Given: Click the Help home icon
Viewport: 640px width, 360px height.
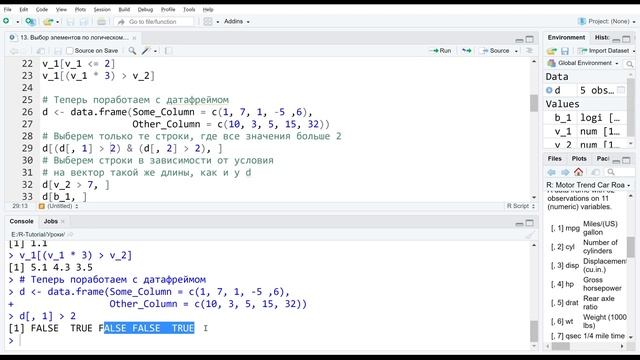Looking at the screenshot, I should coord(578,172).
